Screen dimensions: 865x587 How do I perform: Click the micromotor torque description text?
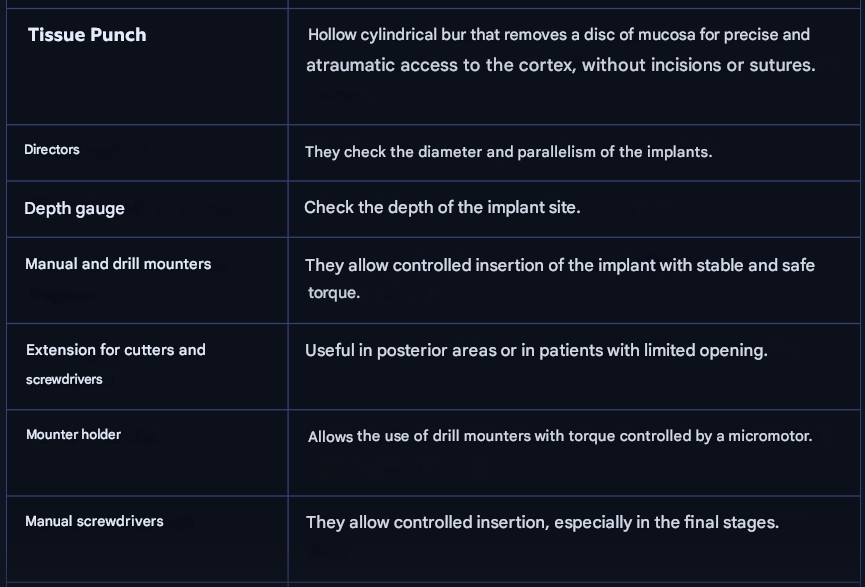coord(559,437)
